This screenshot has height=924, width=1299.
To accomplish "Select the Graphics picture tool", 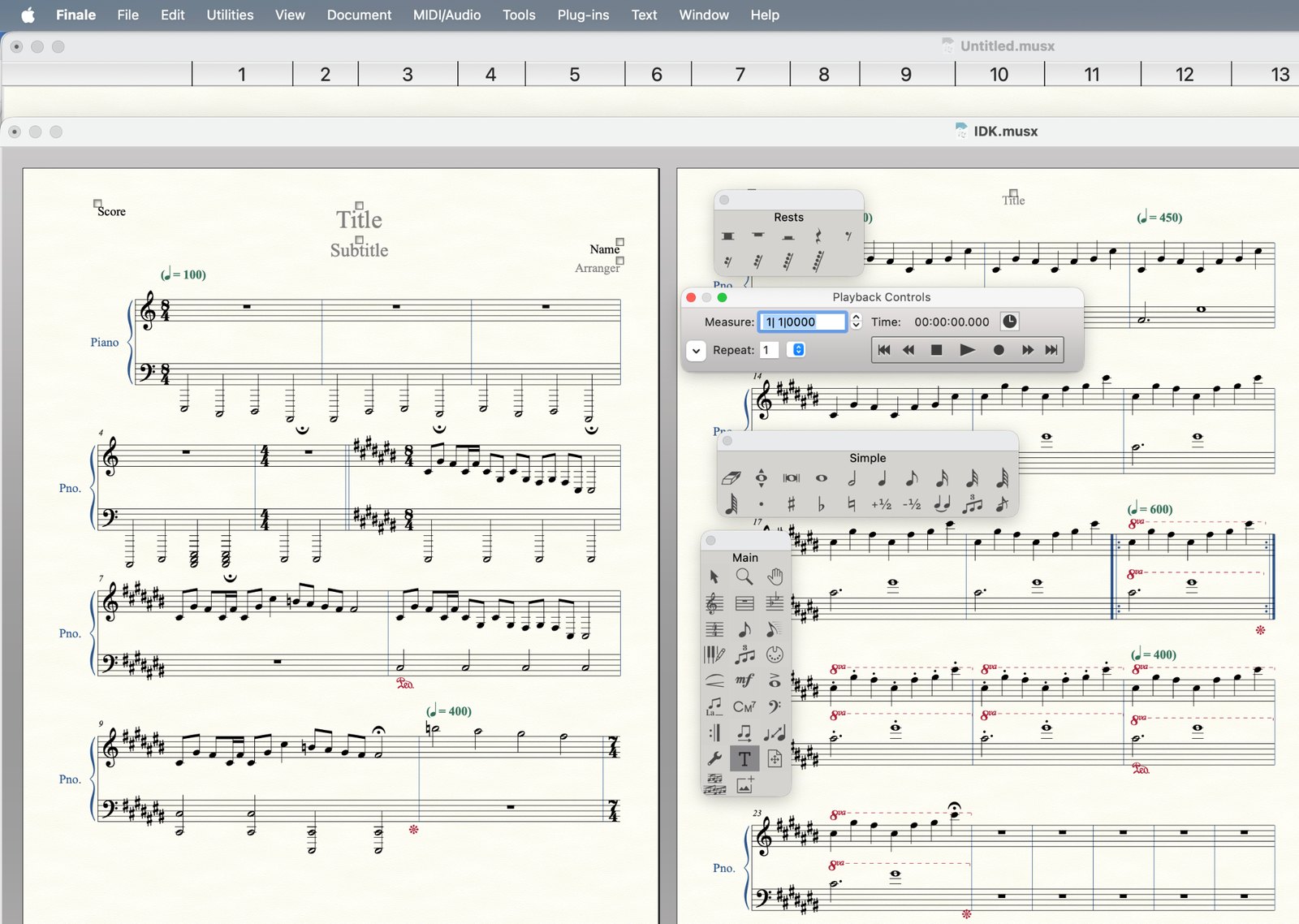I will [744, 784].
